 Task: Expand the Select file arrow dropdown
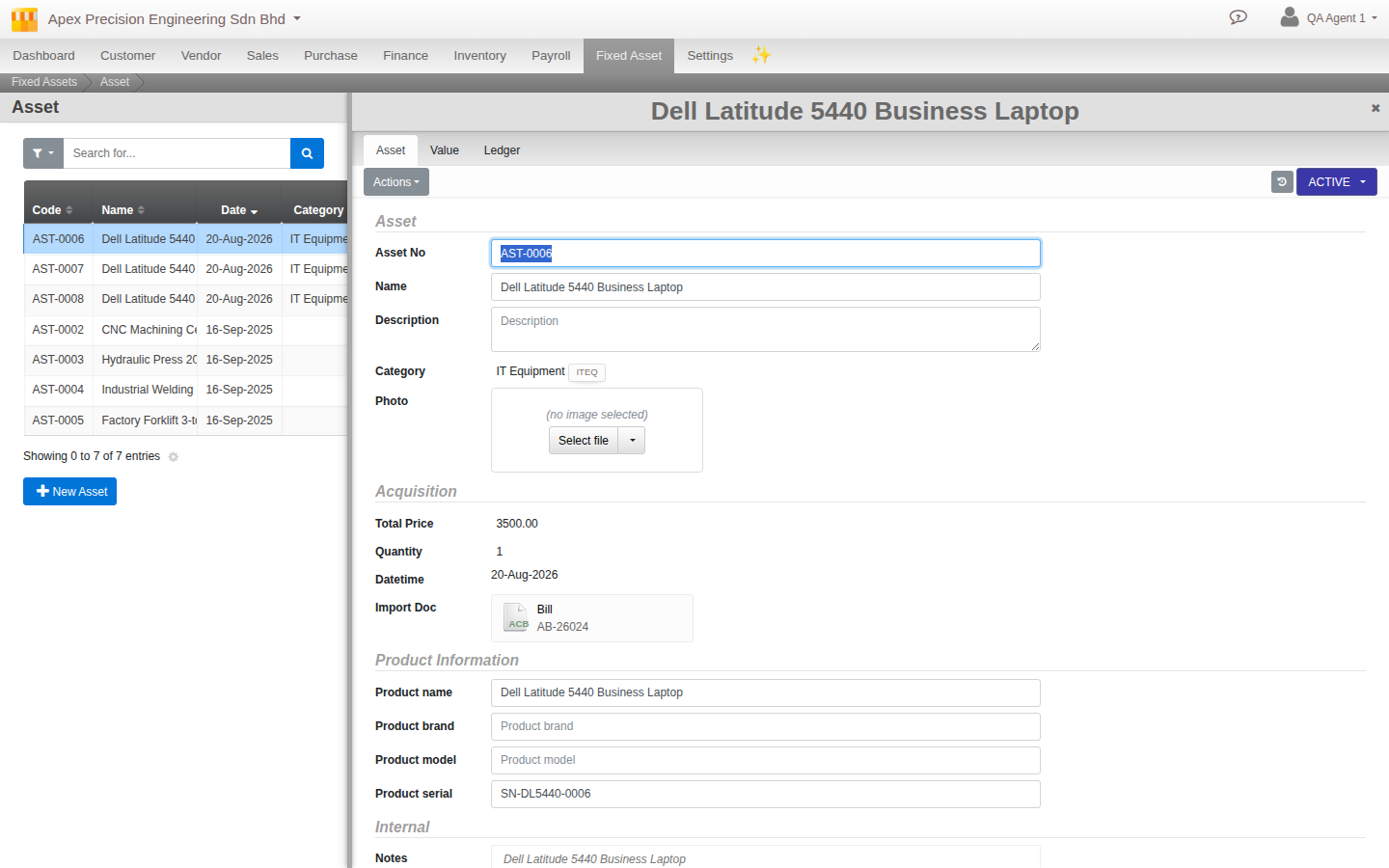click(632, 441)
